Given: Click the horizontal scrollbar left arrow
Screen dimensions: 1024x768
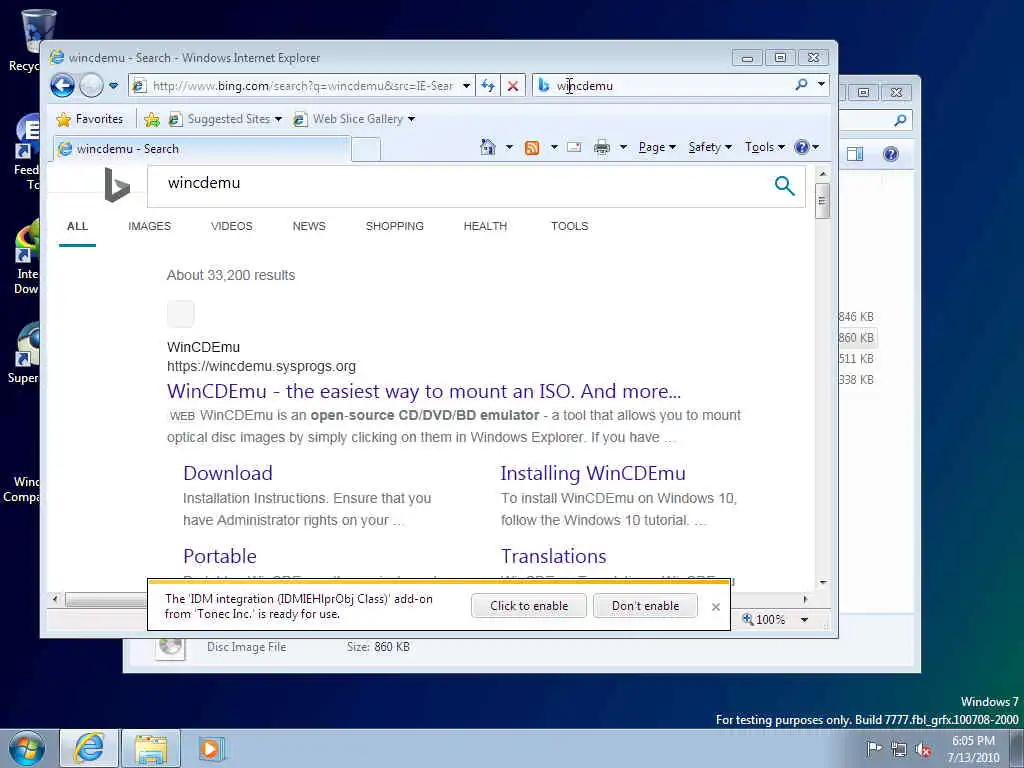Looking at the screenshot, I should click(x=56, y=598).
